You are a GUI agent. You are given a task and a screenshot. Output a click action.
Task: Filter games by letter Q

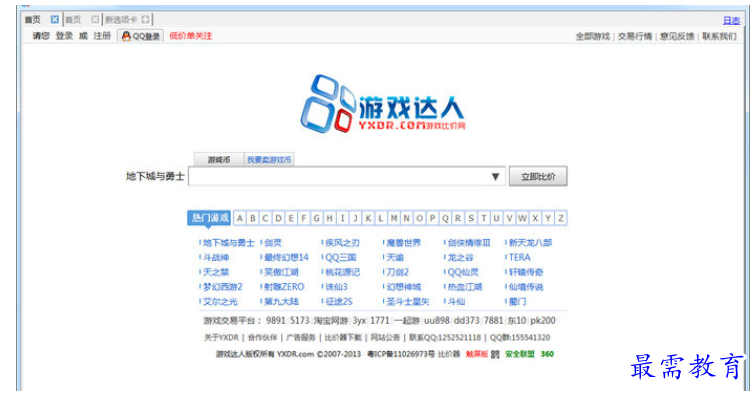pyautogui.click(x=445, y=218)
